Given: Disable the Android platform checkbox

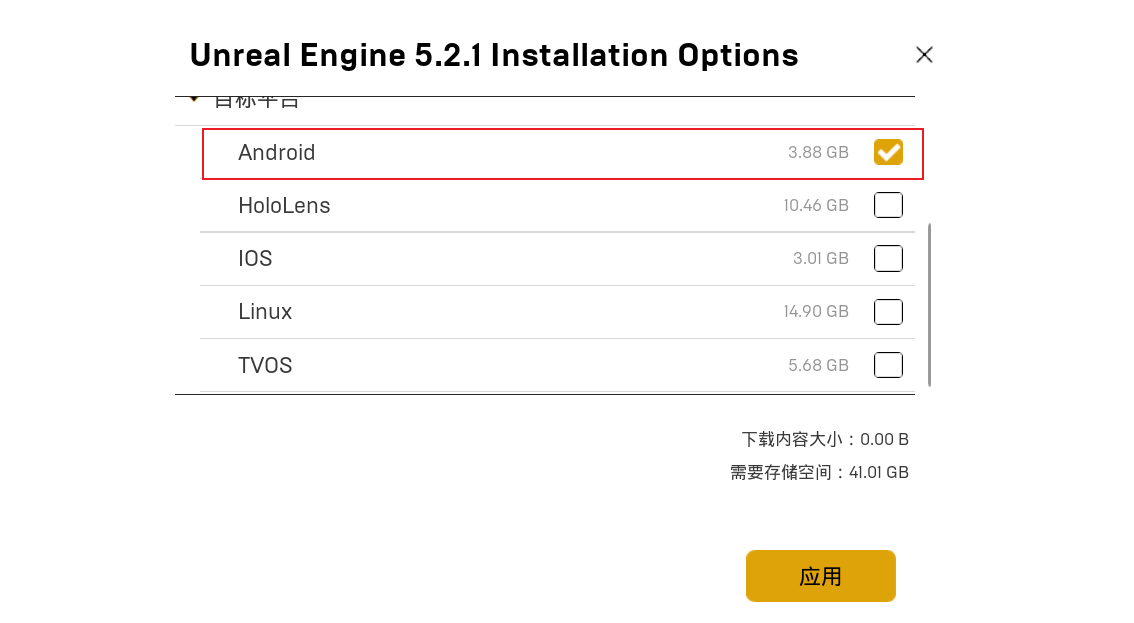Looking at the screenshot, I should (888, 152).
